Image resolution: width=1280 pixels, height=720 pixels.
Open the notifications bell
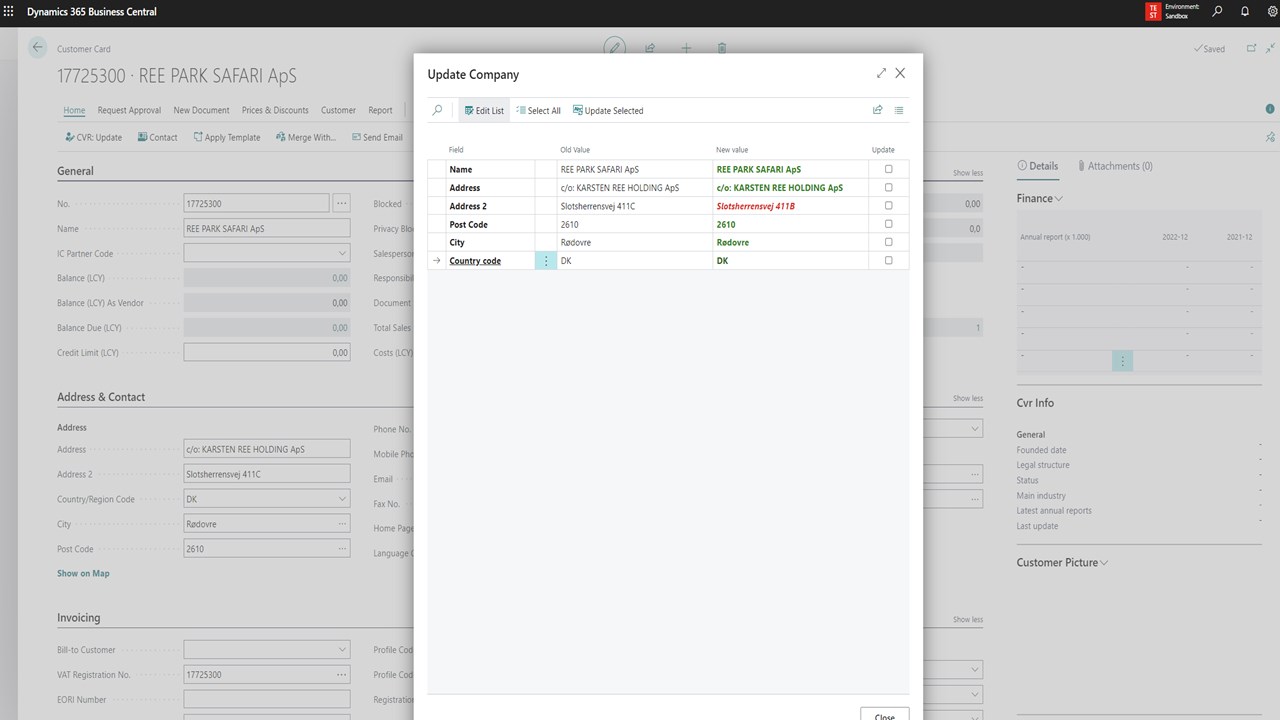[1245, 12]
